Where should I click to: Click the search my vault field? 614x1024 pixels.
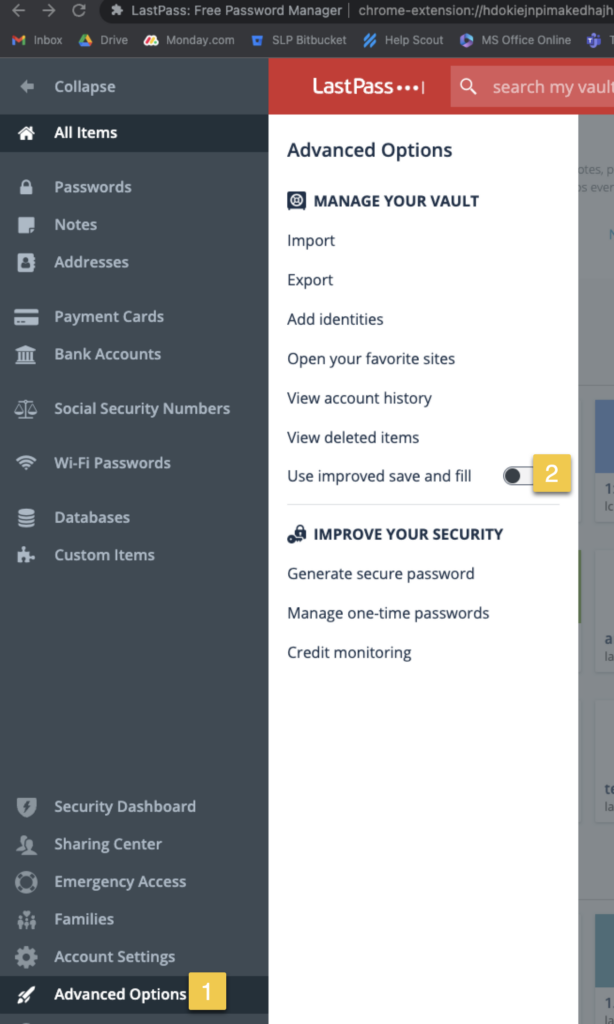(550, 87)
